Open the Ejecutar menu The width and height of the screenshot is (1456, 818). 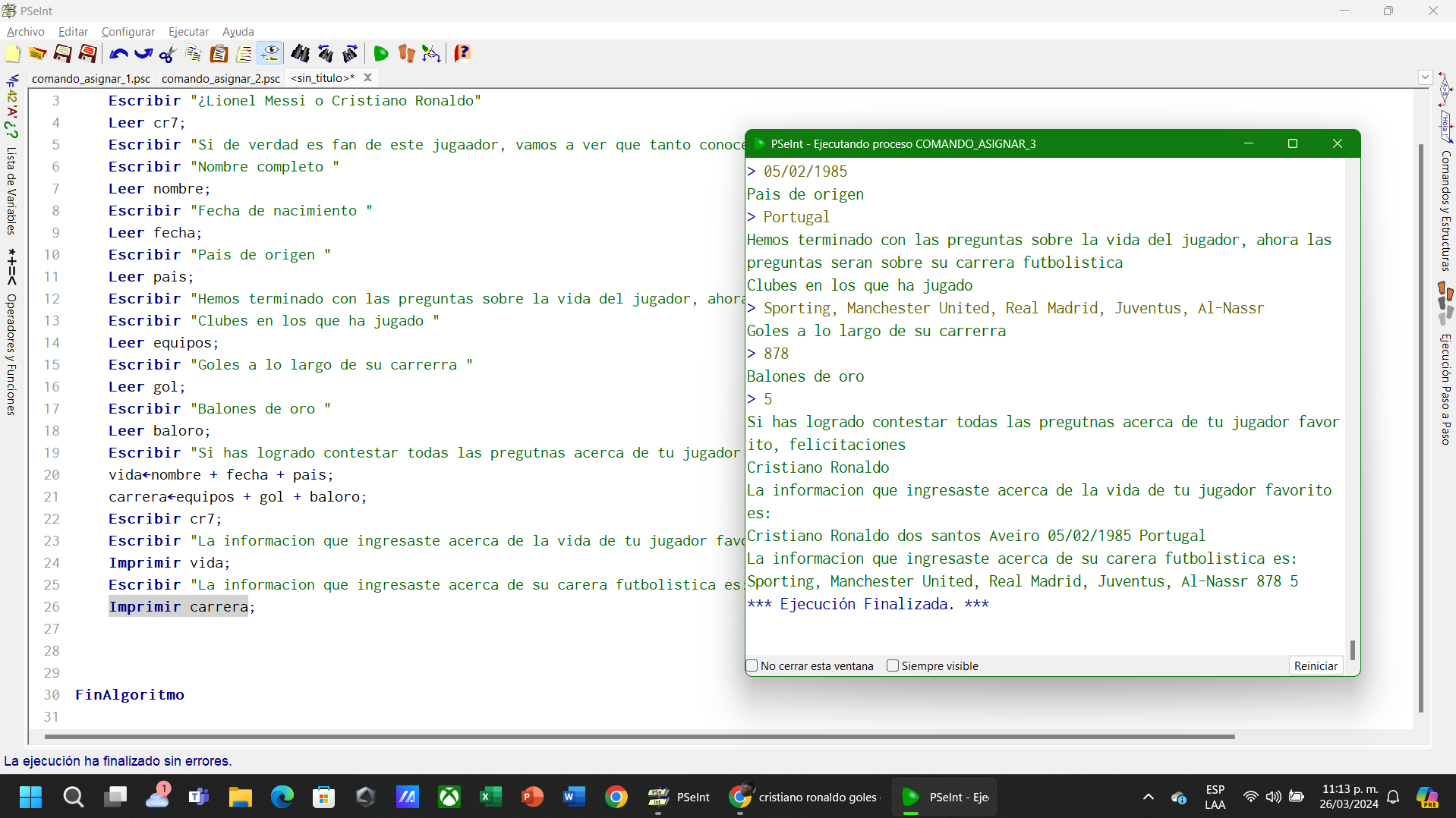(x=188, y=31)
